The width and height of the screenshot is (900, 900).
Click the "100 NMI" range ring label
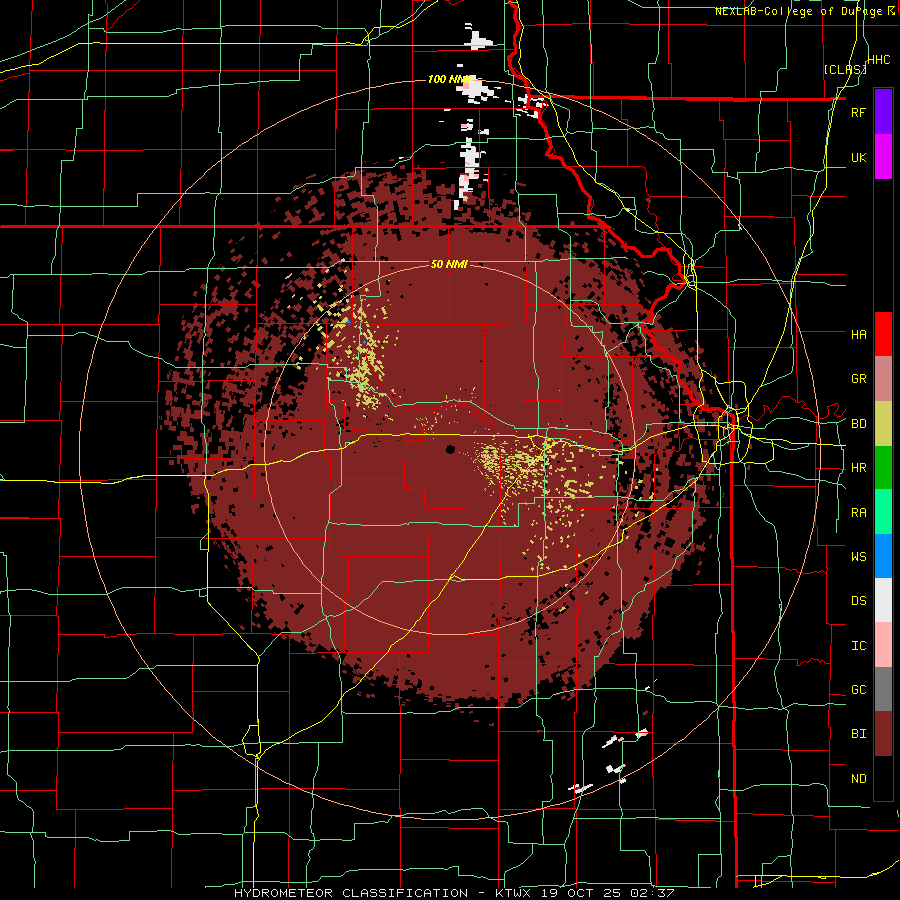tap(448, 79)
